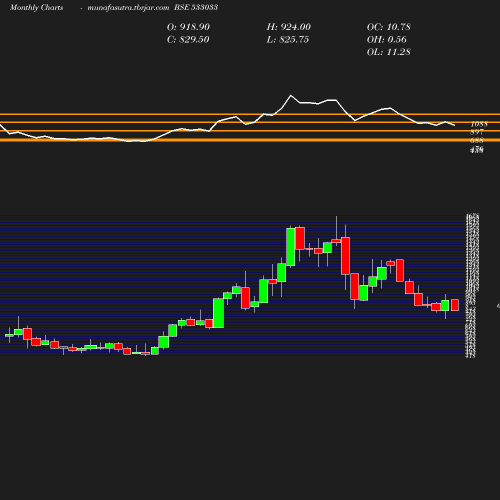Click the munafasutra.tbrjar.com site label
This screenshot has height=500, width=500.
[128, 8]
